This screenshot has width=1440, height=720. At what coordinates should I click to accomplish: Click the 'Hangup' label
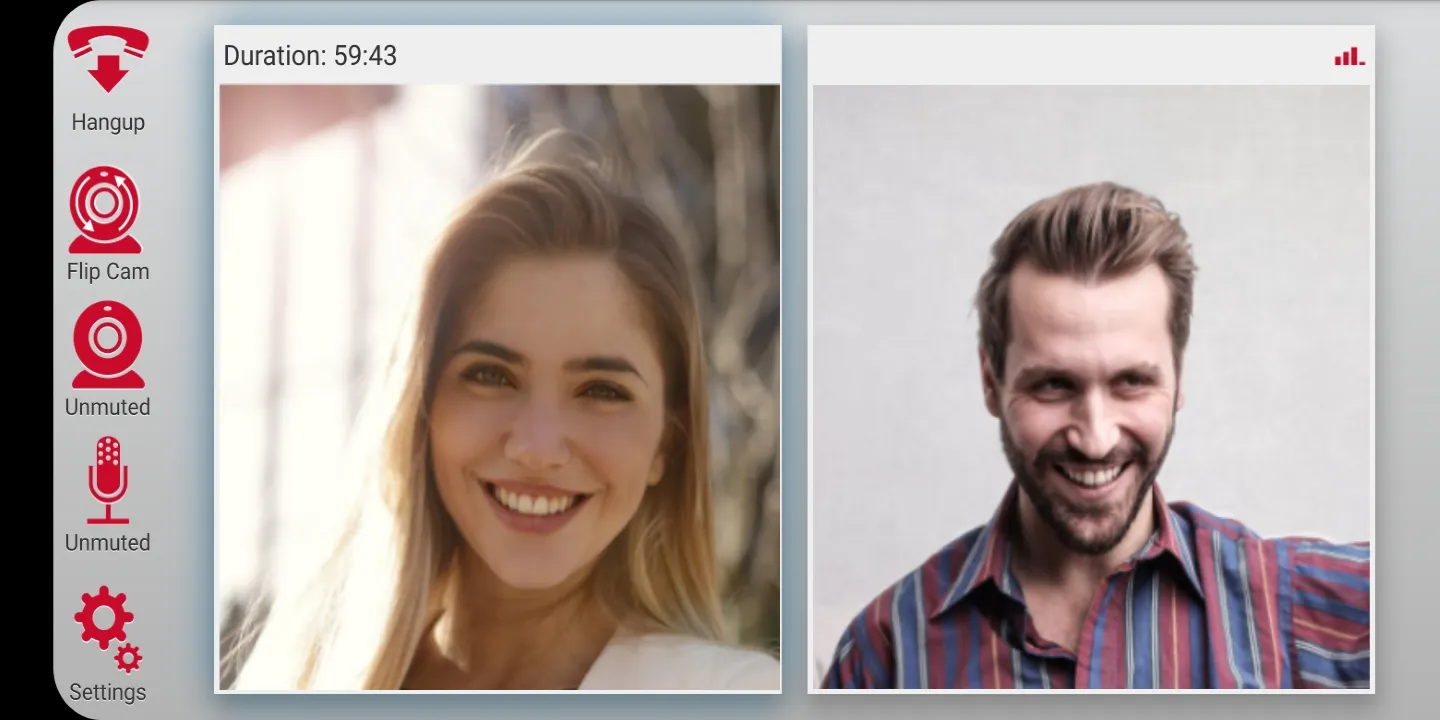coord(108,122)
